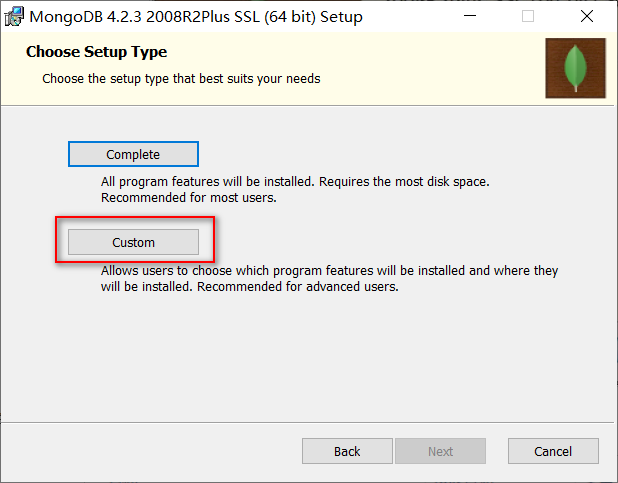Cancel the MongoDB setup wizard
The height and width of the screenshot is (483, 618).
(553, 451)
